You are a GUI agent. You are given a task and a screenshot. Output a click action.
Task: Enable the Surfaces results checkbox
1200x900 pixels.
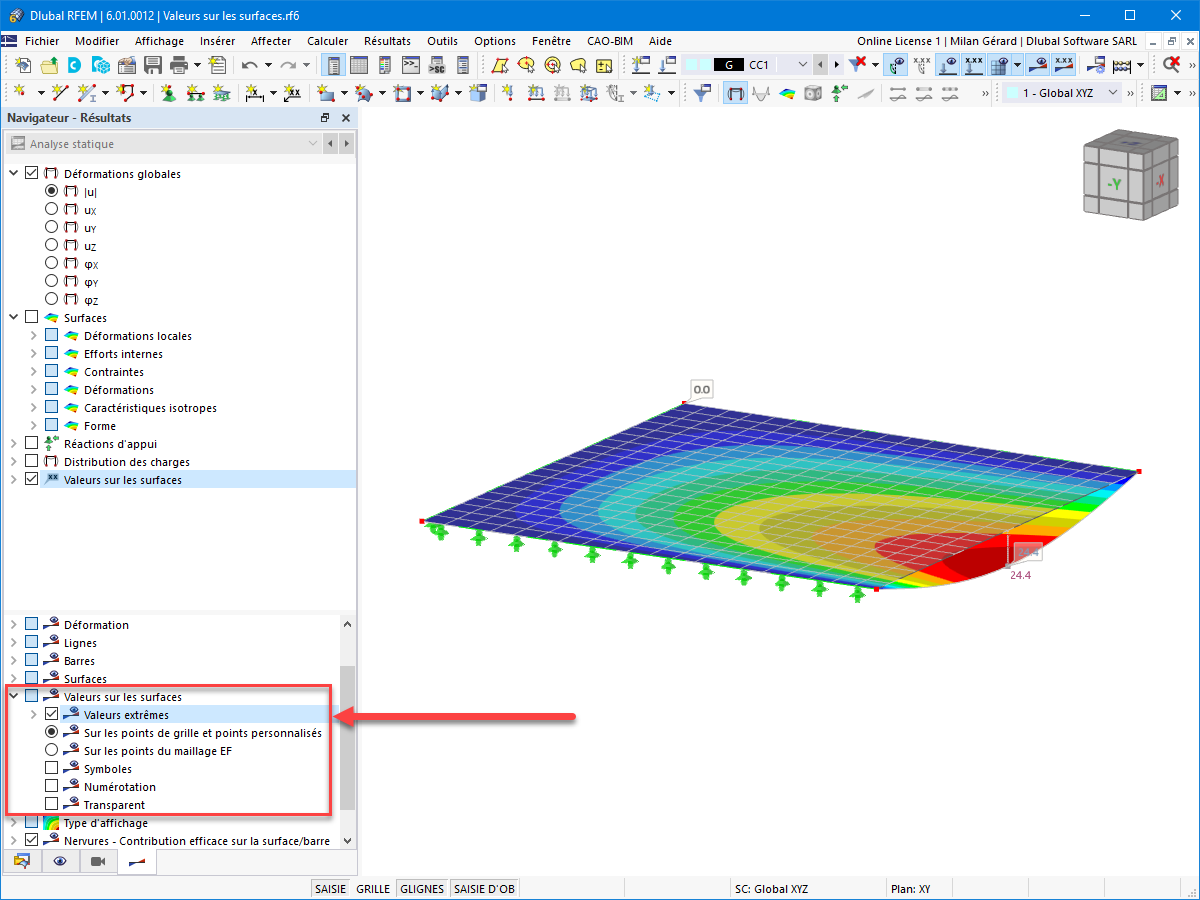coord(32,318)
